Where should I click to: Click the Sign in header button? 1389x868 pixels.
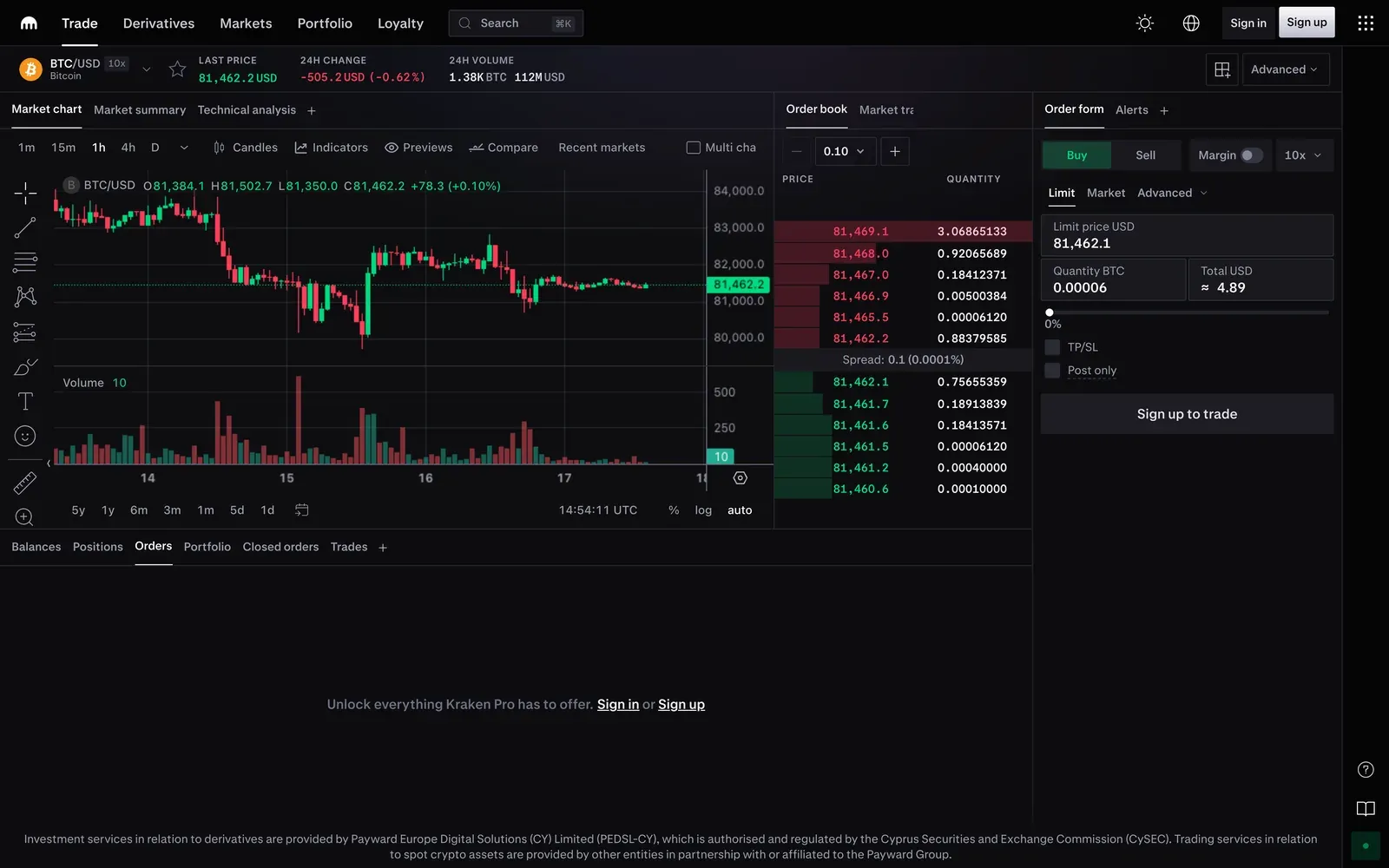point(1248,23)
